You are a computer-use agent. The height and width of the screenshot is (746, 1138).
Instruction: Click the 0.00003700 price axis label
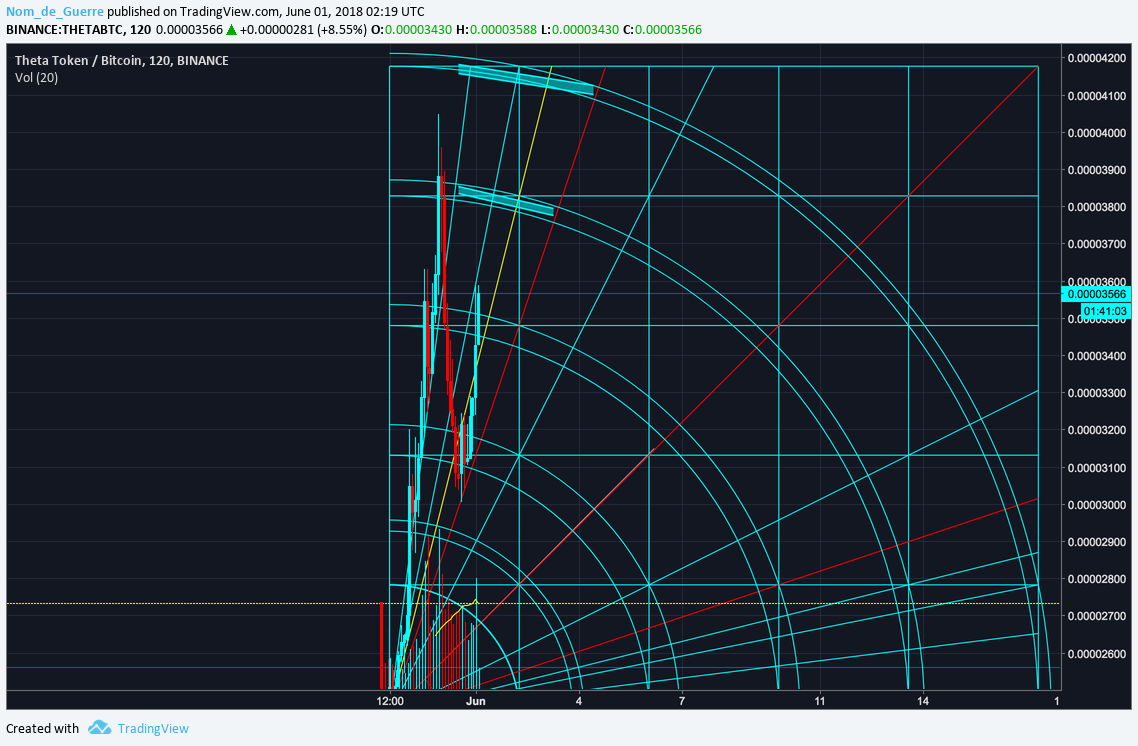(1097, 244)
